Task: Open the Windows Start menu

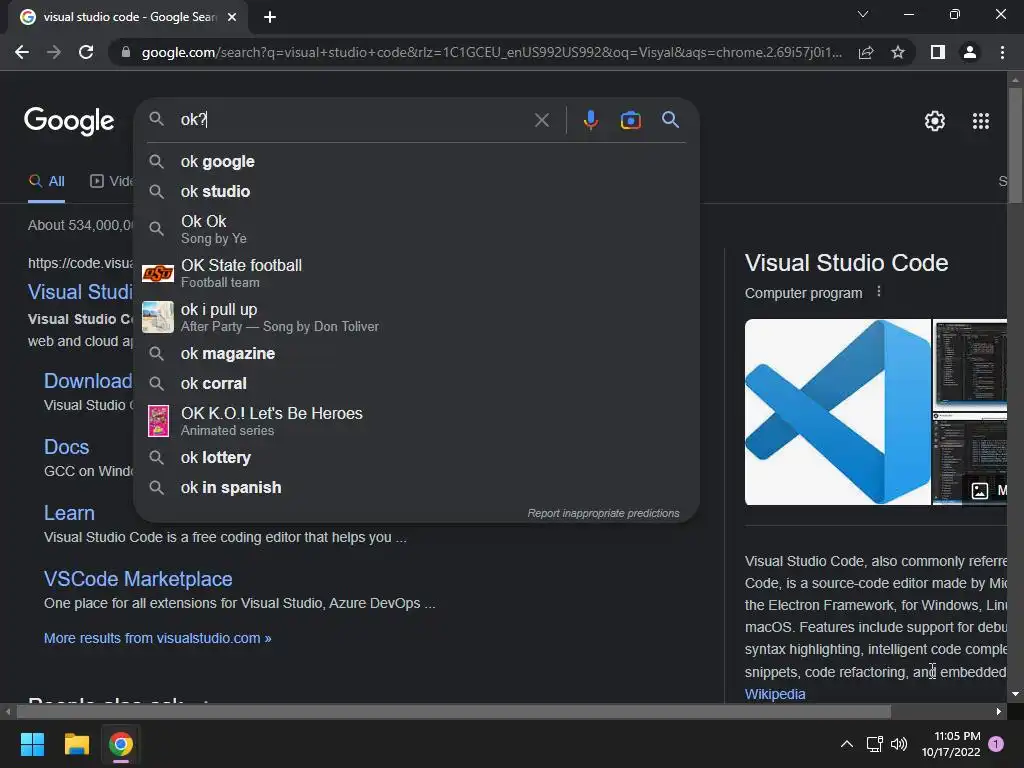Action: tap(32, 744)
